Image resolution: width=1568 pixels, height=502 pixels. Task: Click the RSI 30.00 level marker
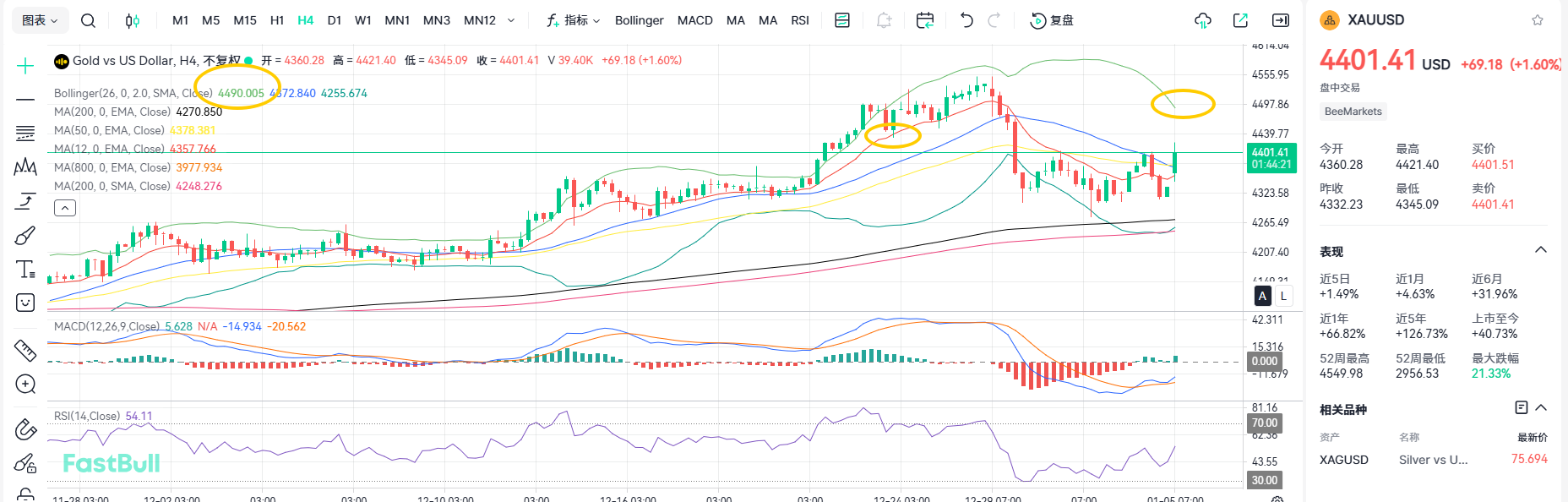(1265, 480)
